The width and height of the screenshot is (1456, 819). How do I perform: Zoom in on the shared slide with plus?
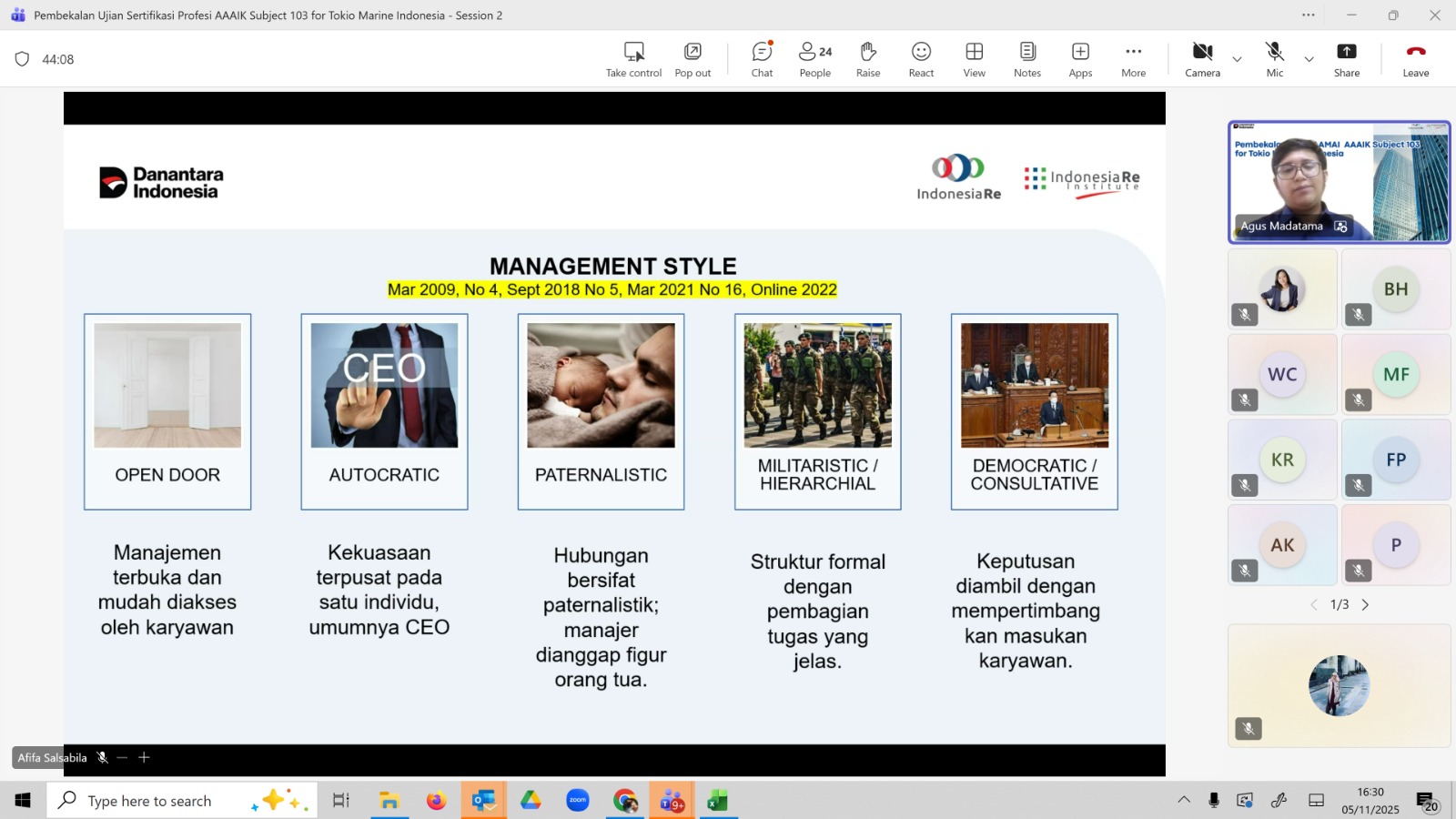144,757
